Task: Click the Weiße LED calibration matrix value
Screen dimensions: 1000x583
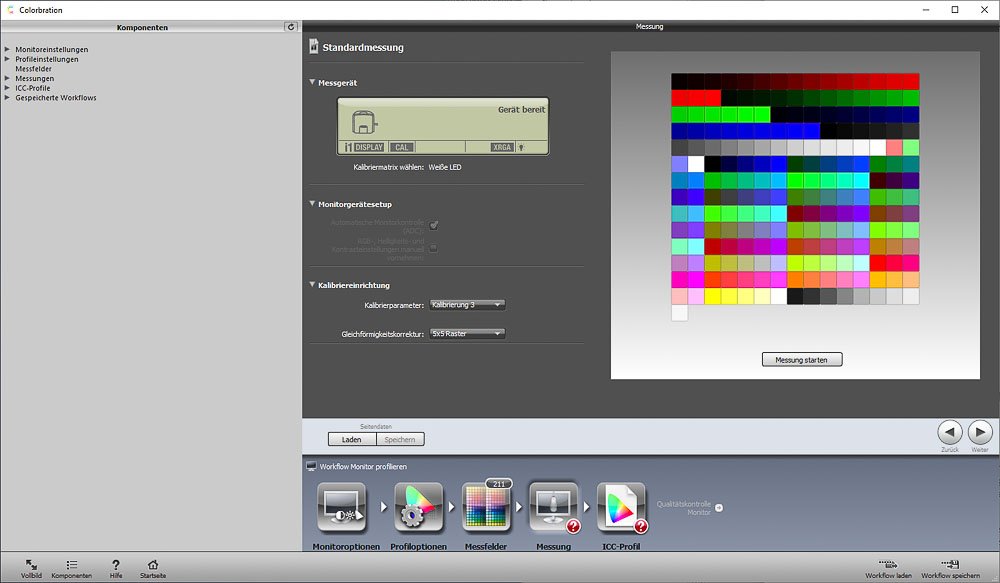Action: coord(445,167)
